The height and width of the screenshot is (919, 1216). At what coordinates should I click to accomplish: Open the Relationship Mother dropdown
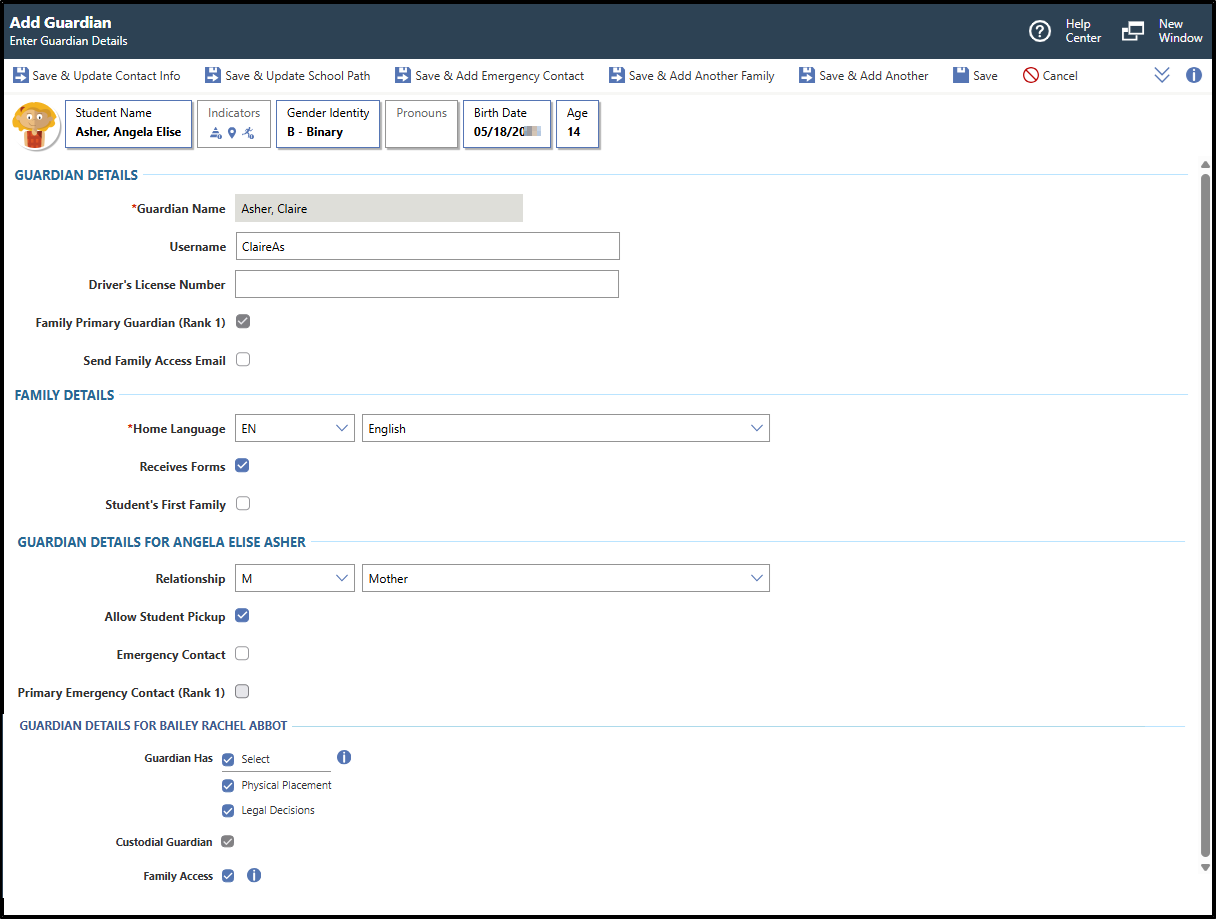coord(566,579)
